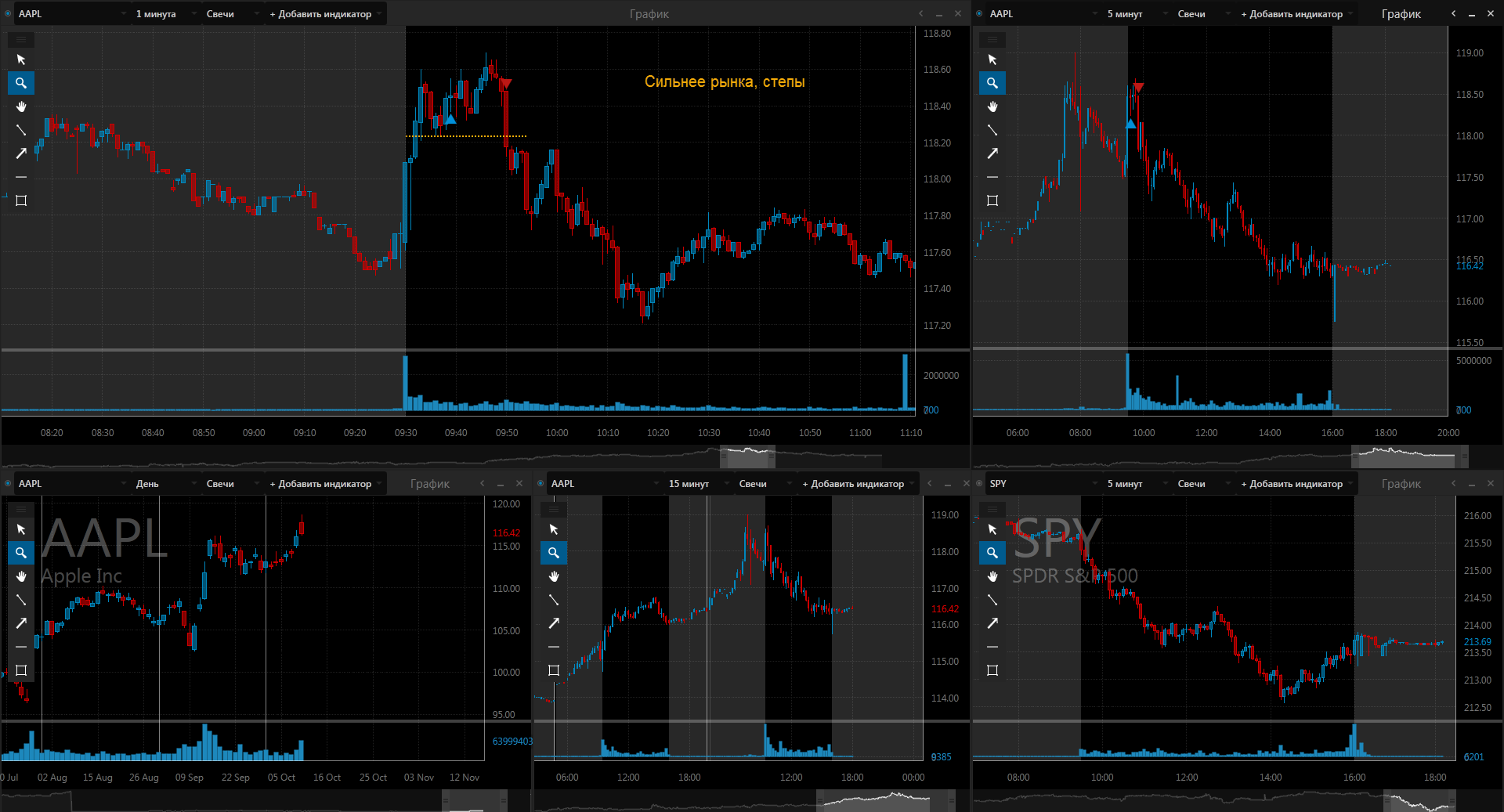Click navigator range thumb under AAPL 1 минута chart

tap(747, 457)
